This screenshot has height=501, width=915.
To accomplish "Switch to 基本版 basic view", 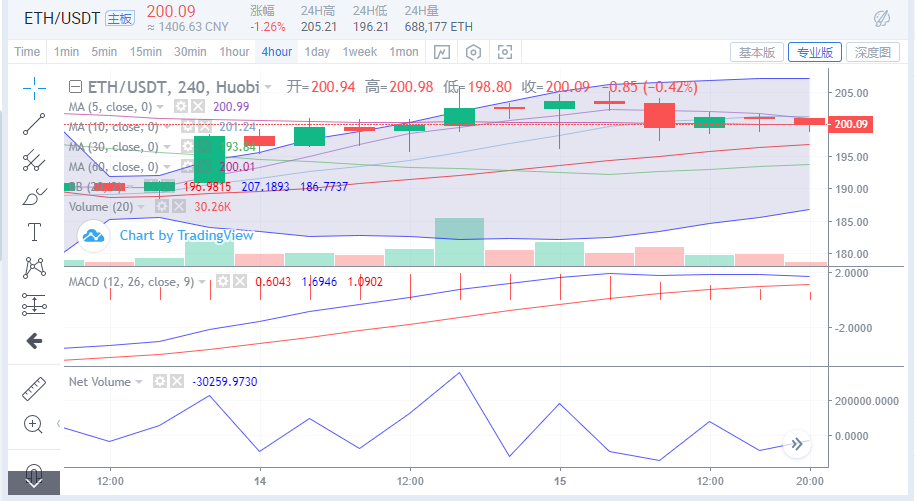I will pos(756,52).
